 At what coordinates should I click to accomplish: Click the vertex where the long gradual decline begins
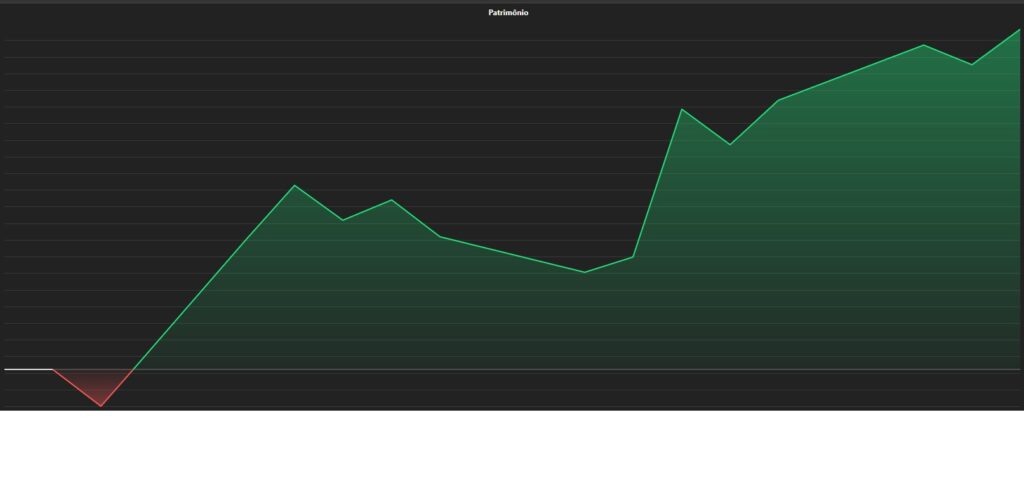click(440, 236)
